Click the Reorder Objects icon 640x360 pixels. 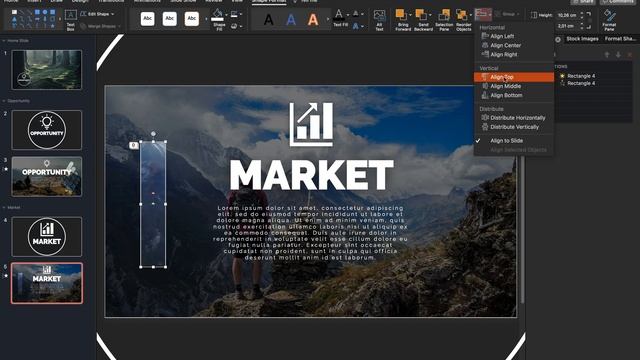462,15
